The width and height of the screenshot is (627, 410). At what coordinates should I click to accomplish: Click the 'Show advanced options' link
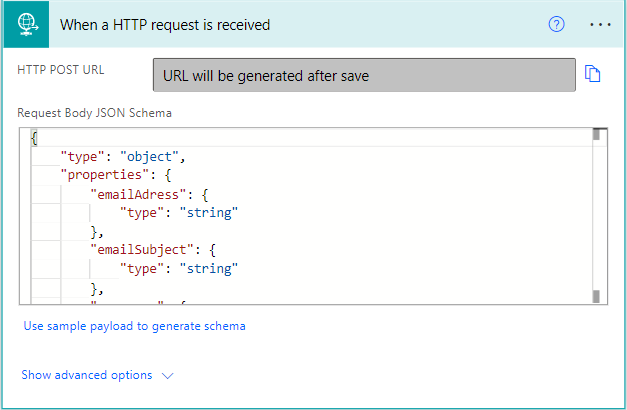point(87,375)
